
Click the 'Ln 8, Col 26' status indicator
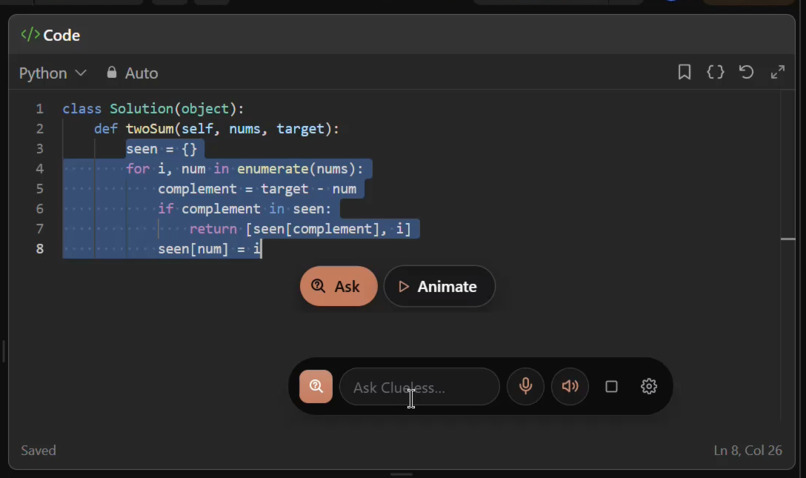(748, 450)
